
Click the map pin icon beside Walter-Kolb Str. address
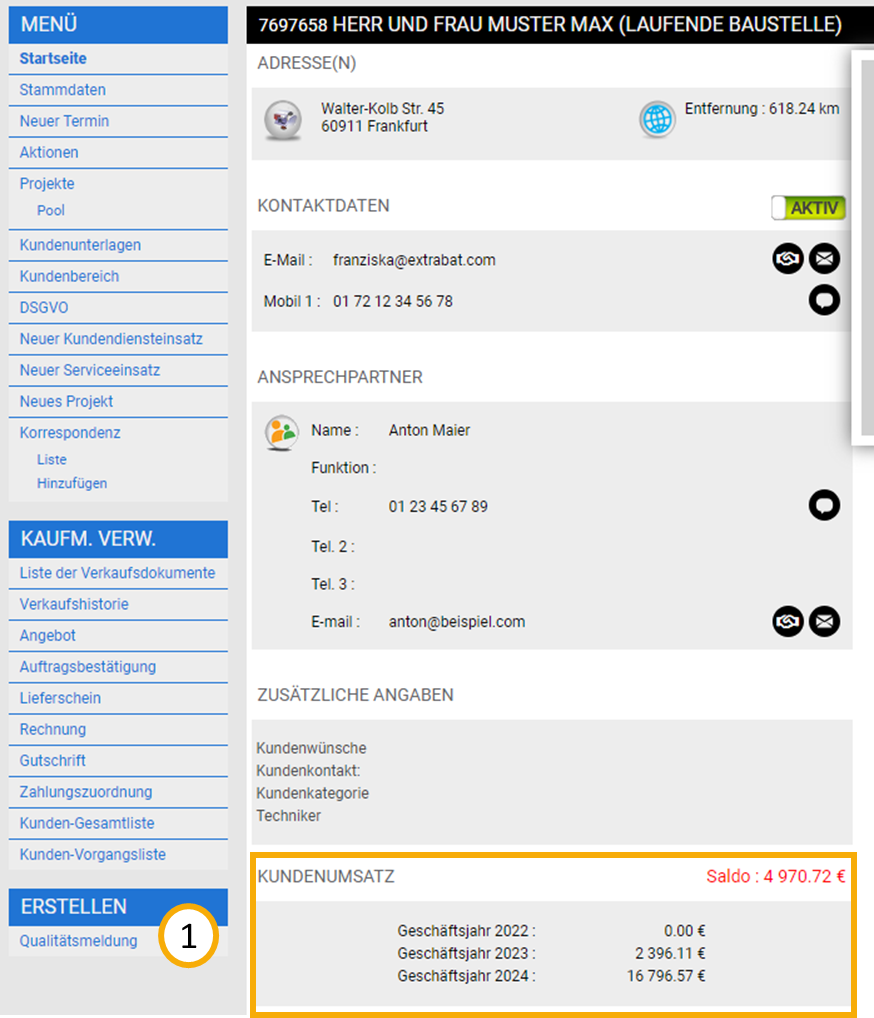(x=282, y=120)
